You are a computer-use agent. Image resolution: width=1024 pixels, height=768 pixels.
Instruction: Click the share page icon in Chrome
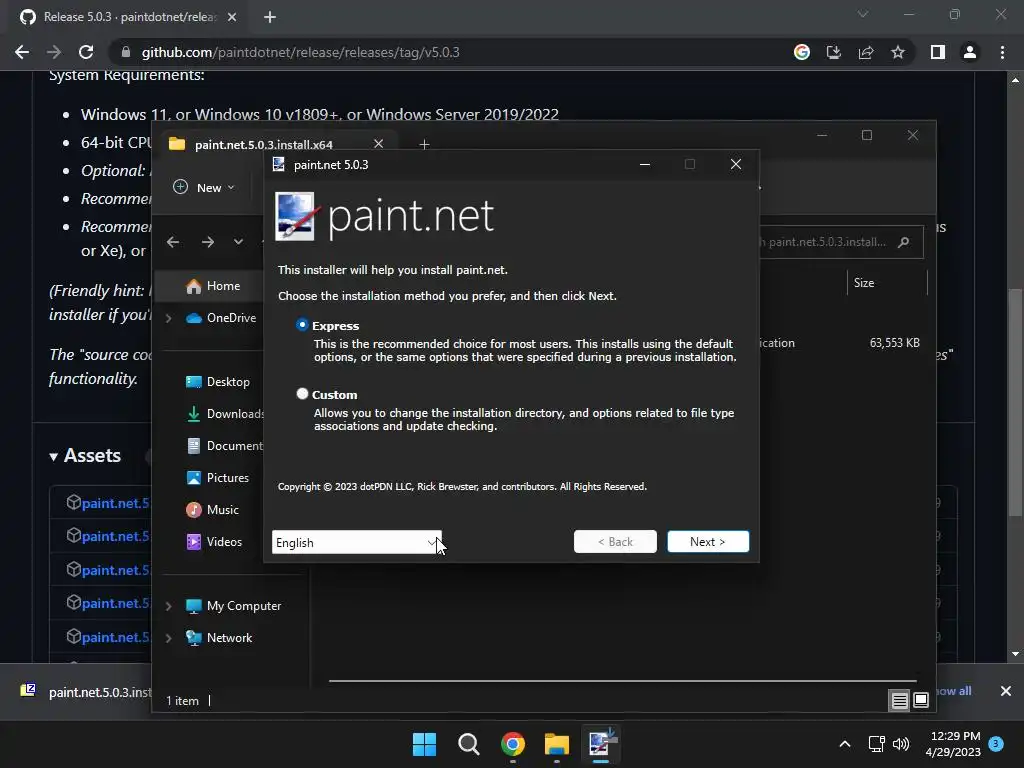tap(866, 52)
